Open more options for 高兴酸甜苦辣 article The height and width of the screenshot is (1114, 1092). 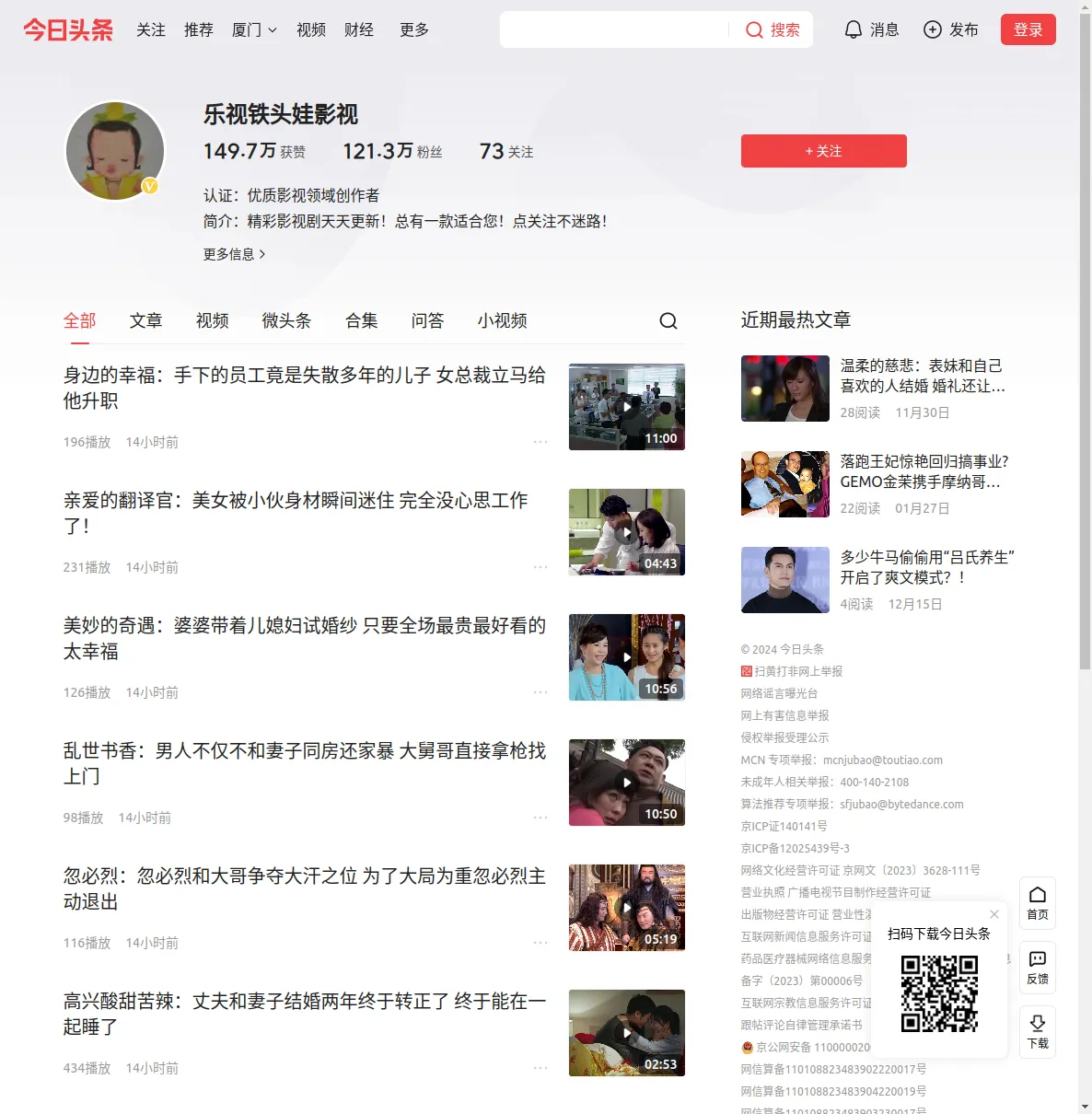click(540, 1068)
